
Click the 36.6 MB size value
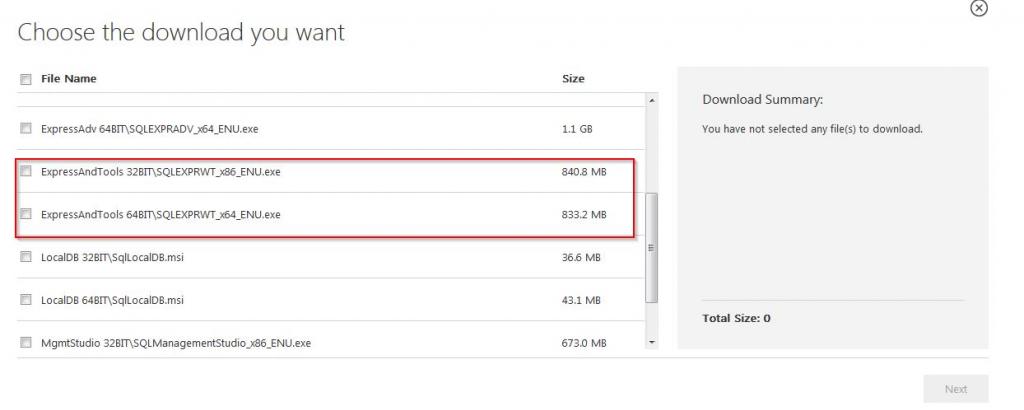pyautogui.click(x=581, y=257)
